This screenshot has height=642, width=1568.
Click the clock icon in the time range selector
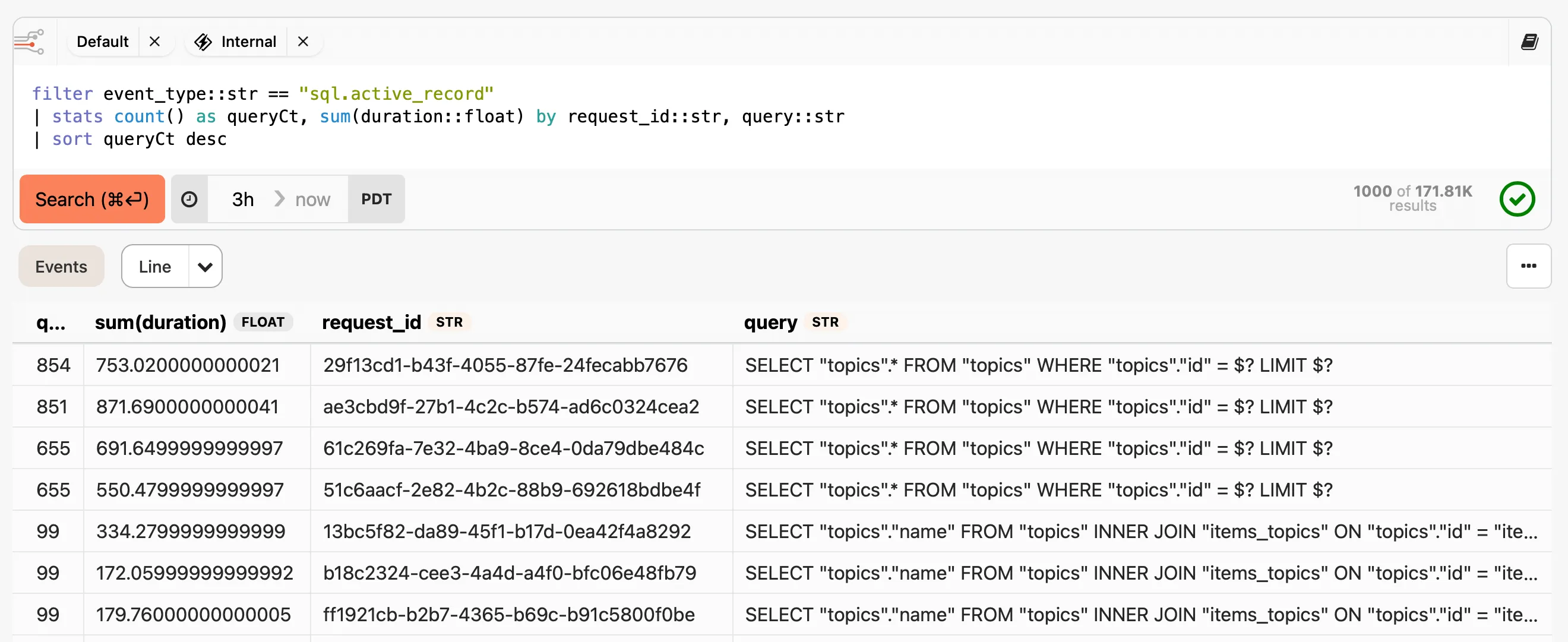pyautogui.click(x=189, y=199)
